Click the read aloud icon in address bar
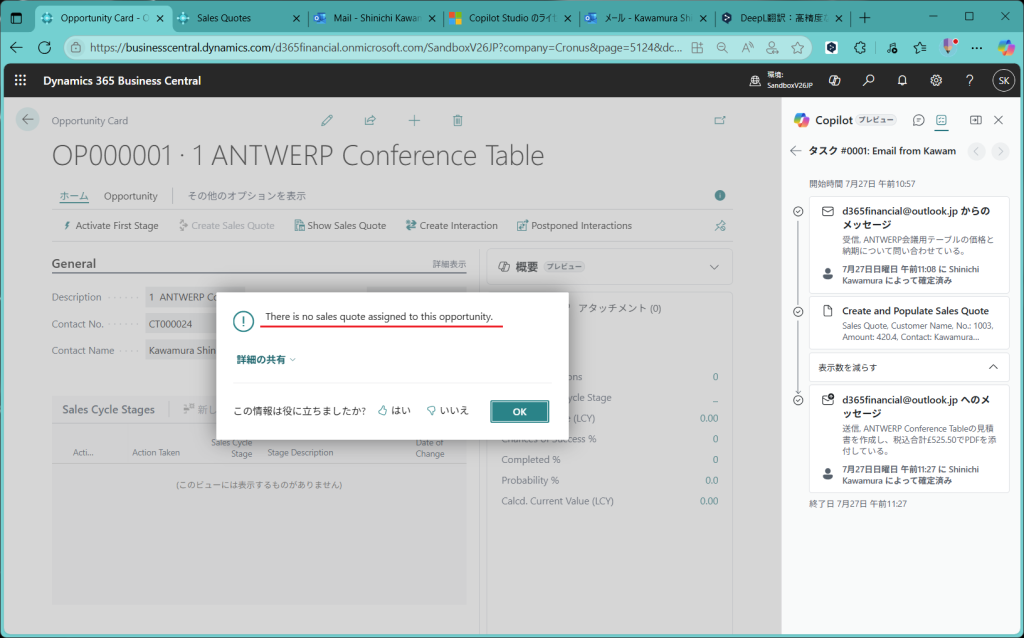The image size is (1024, 638). coord(747,47)
